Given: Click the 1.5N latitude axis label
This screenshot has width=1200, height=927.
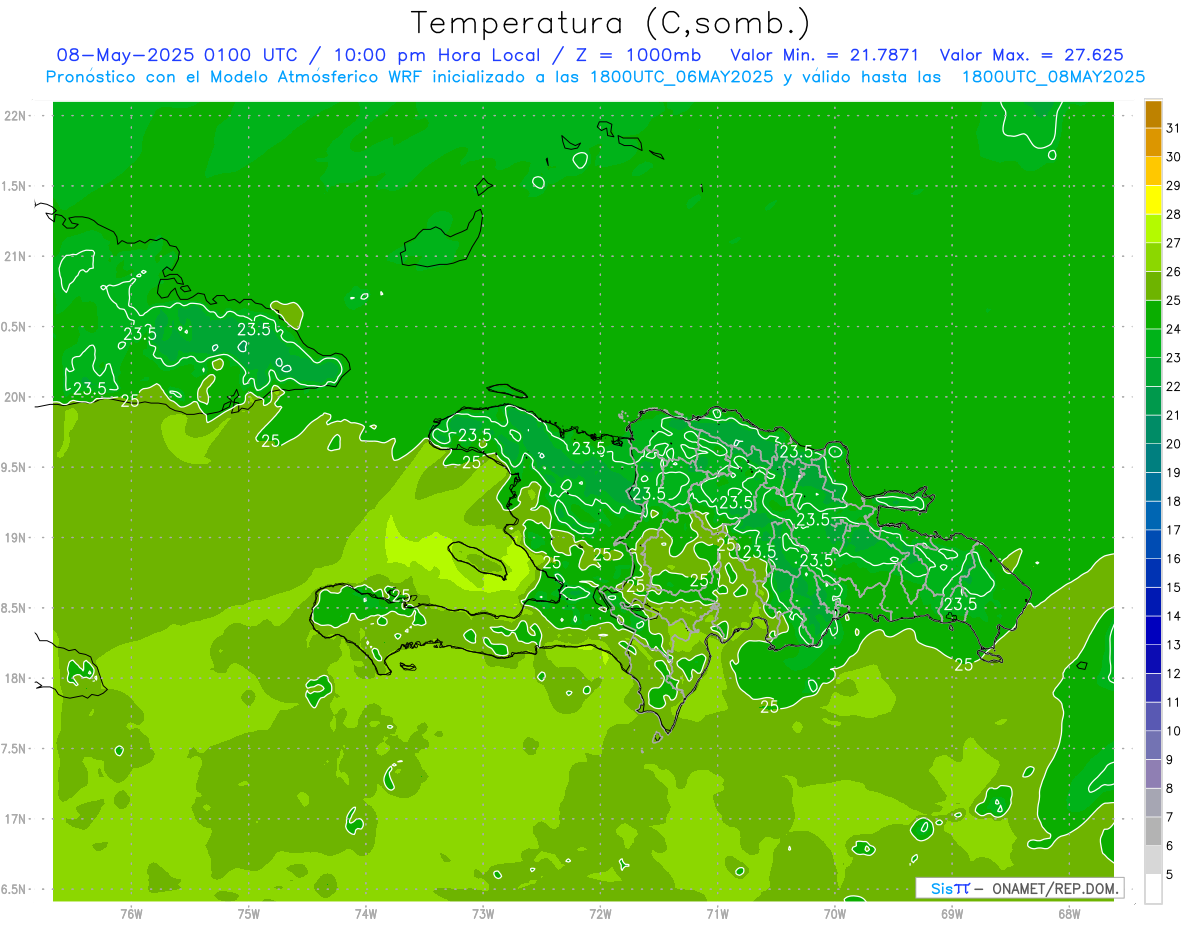Looking at the screenshot, I should coord(16,186).
